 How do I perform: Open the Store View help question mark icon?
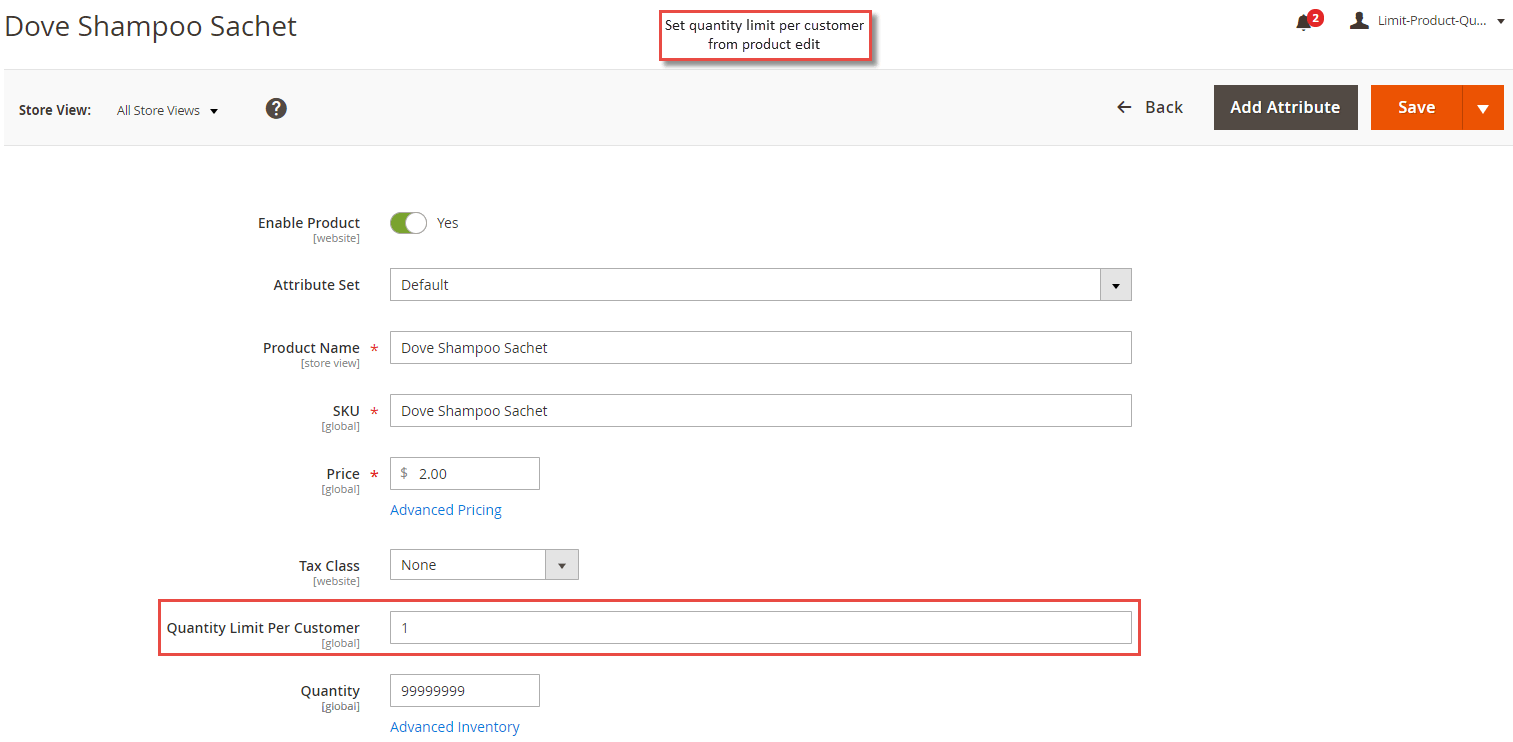tap(276, 108)
